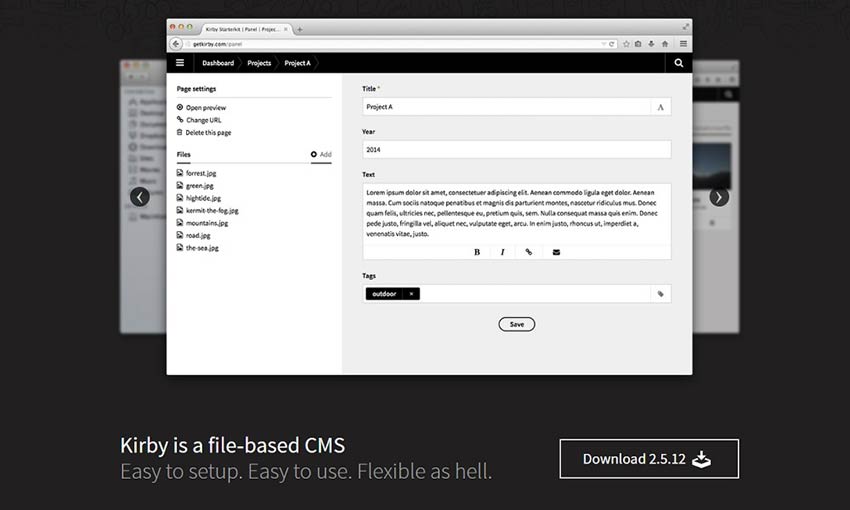
Task: Open file green.jpg
Action: tap(199, 185)
